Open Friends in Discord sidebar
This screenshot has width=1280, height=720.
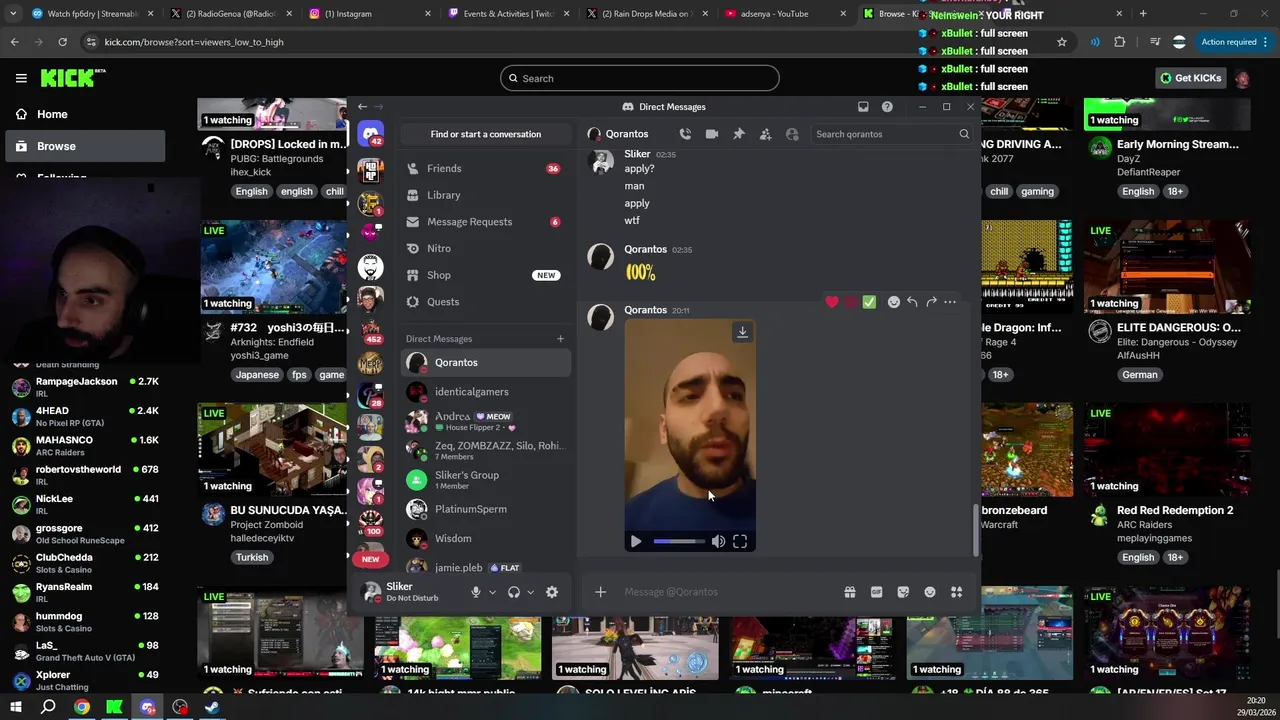485,168
